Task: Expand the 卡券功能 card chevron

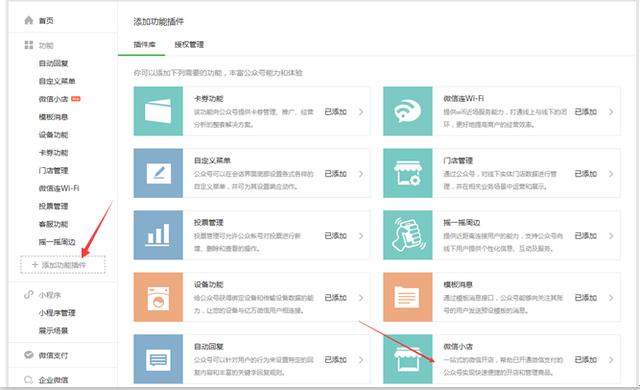Action: 361,111
